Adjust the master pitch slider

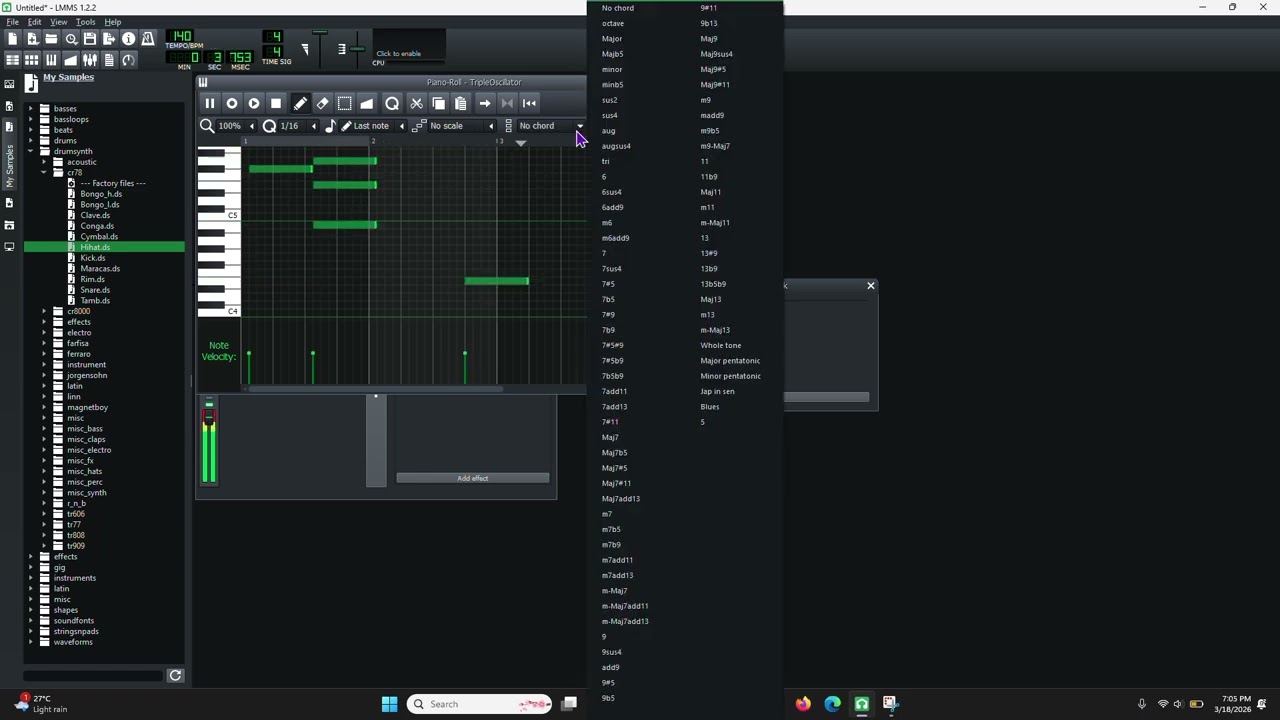tap(356, 48)
